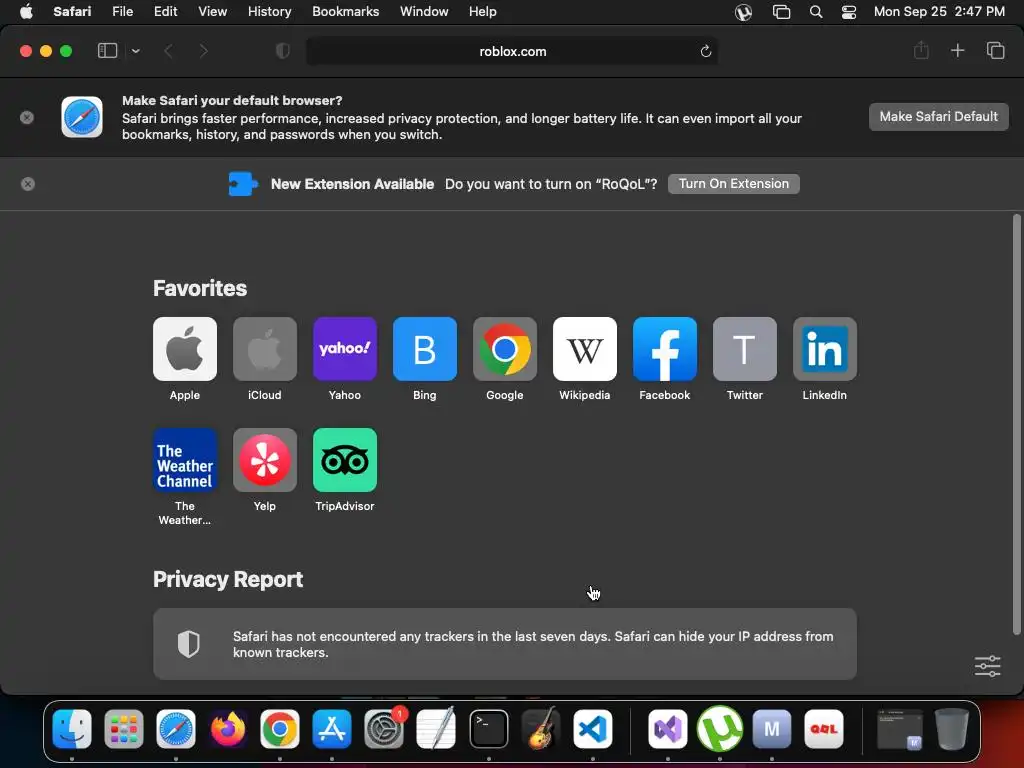
Task: Open Visual Studio from the Dock
Action: click(x=667, y=729)
